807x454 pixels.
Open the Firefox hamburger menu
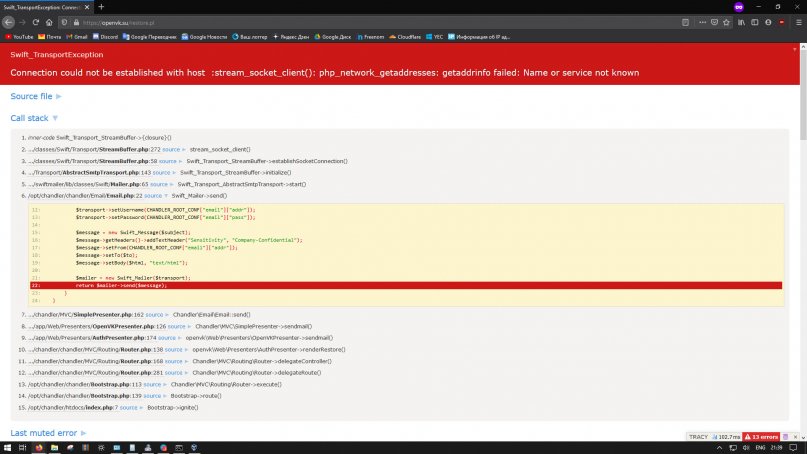pyautogui.click(x=798, y=23)
